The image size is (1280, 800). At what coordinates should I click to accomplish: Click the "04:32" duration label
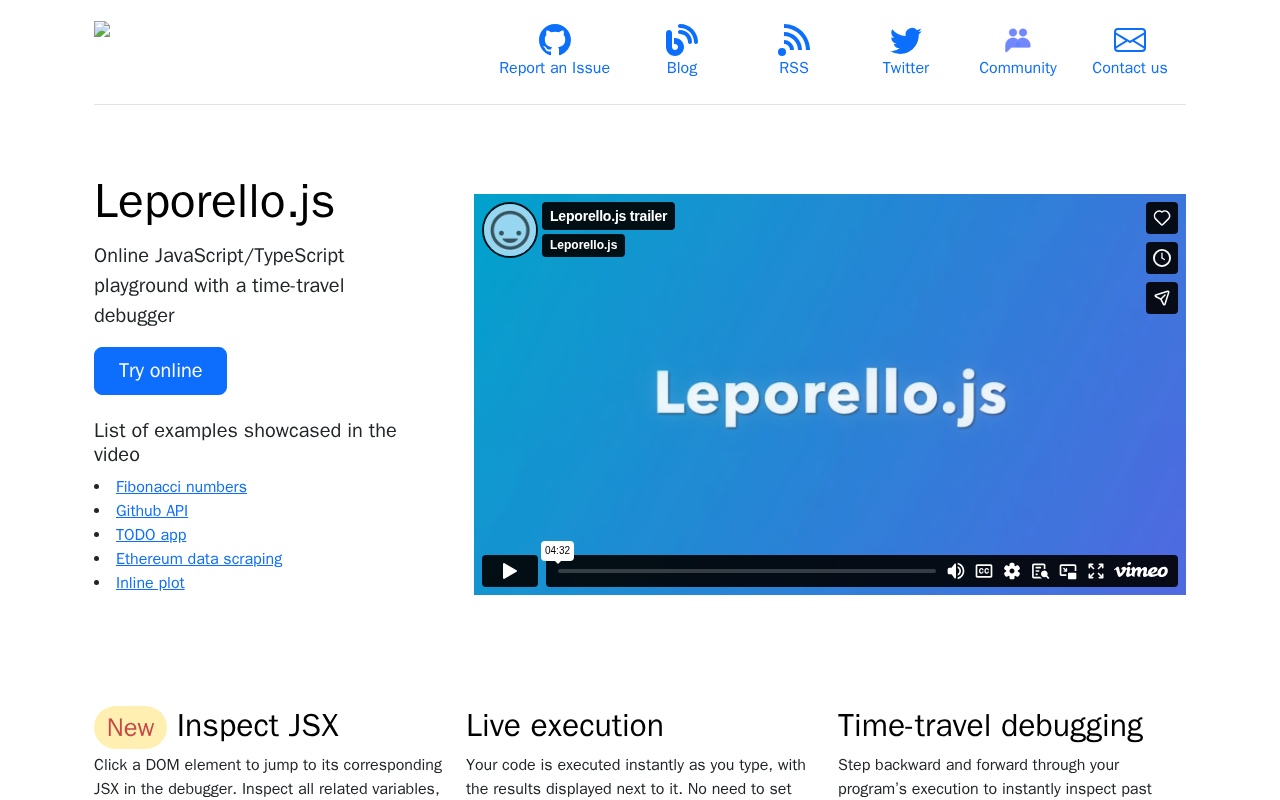point(558,550)
